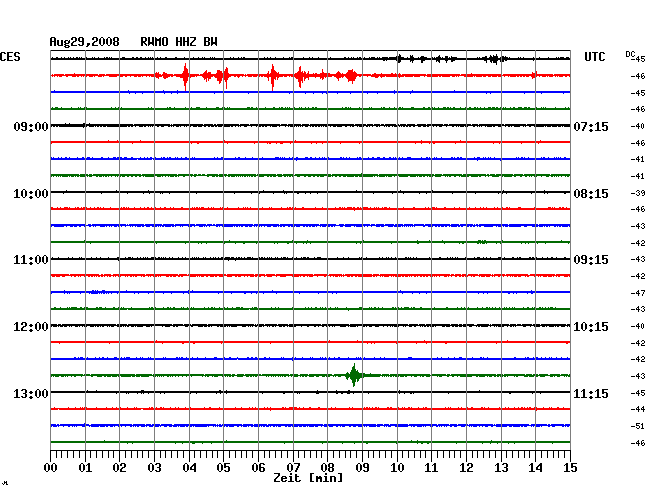
Task: Select the 09:00 local time label
Action: 31,126
